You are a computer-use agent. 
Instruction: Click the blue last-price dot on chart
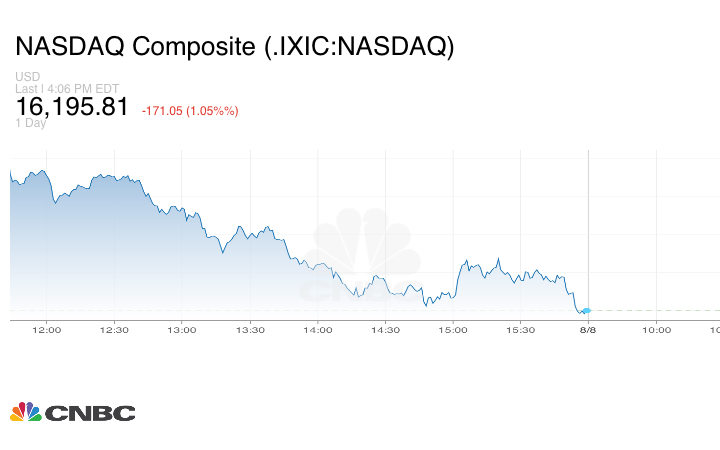pos(587,311)
